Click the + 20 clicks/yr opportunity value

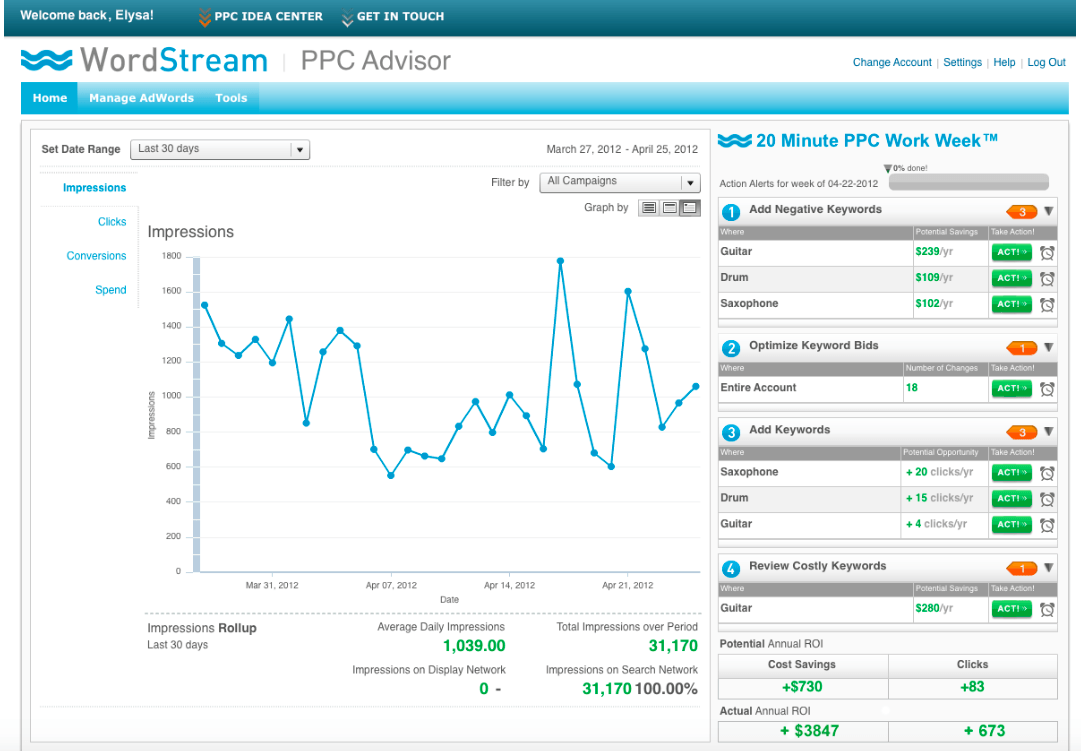point(940,472)
